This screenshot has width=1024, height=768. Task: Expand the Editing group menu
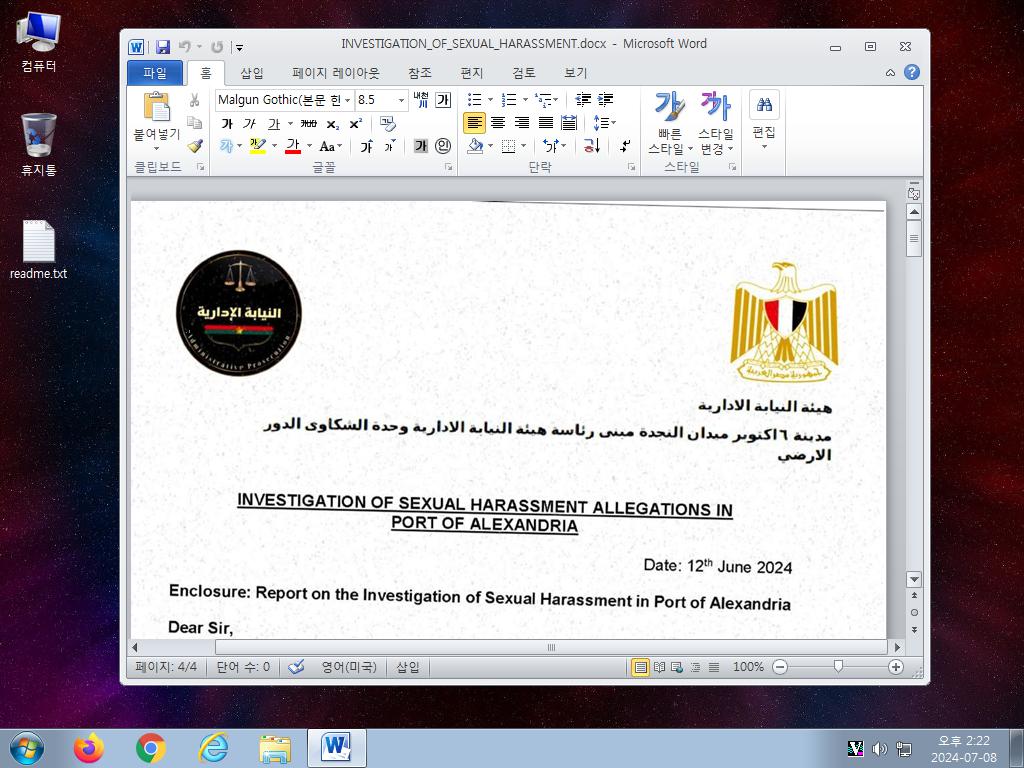click(x=764, y=121)
